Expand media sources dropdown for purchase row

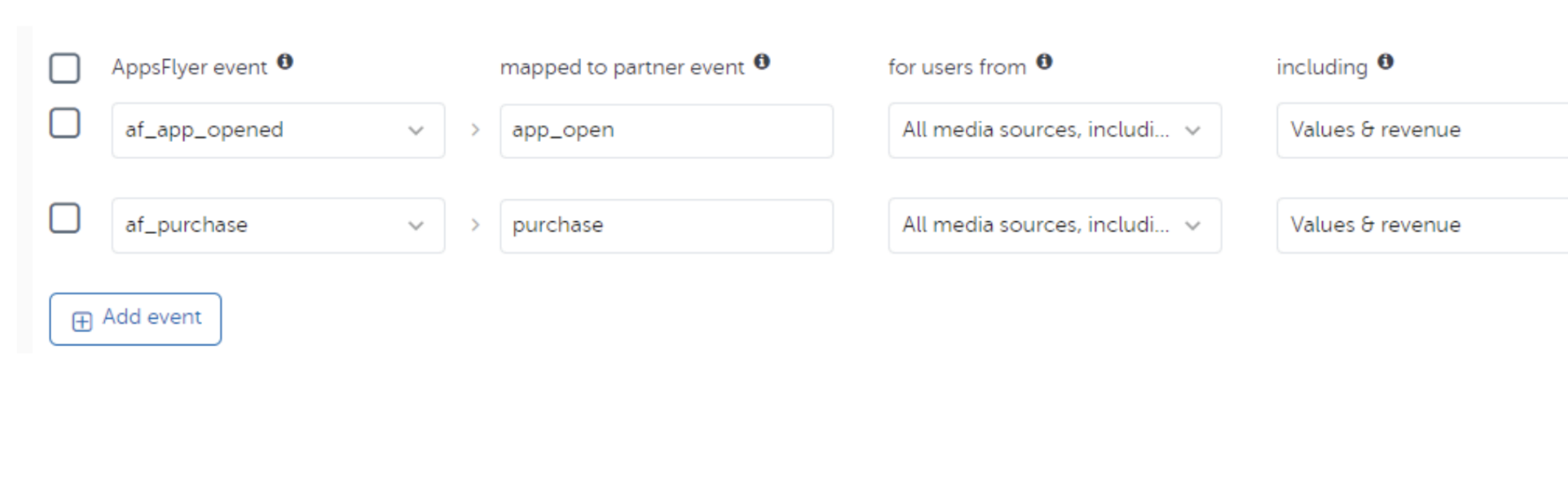[1055, 226]
